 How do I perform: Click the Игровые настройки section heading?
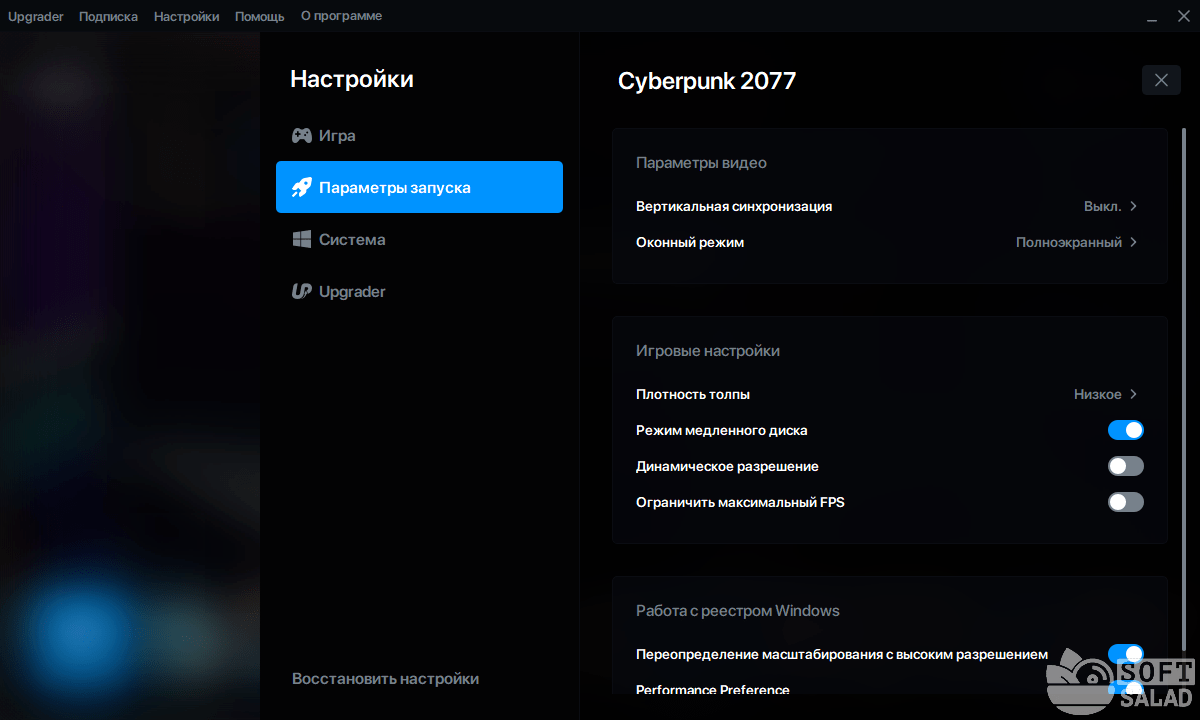click(708, 350)
